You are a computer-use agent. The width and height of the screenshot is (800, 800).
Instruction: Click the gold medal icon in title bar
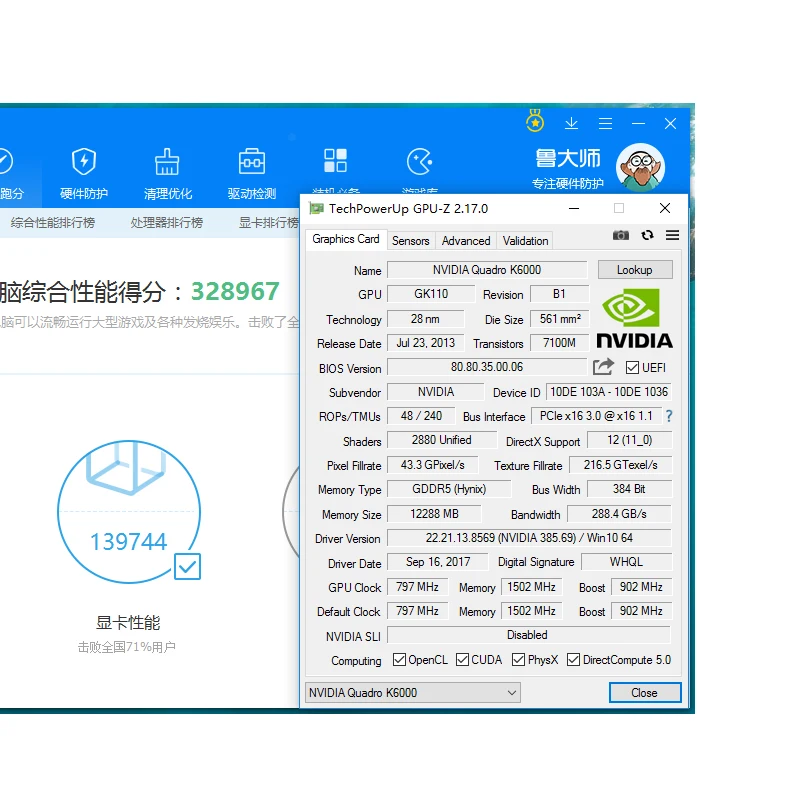(535, 121)
